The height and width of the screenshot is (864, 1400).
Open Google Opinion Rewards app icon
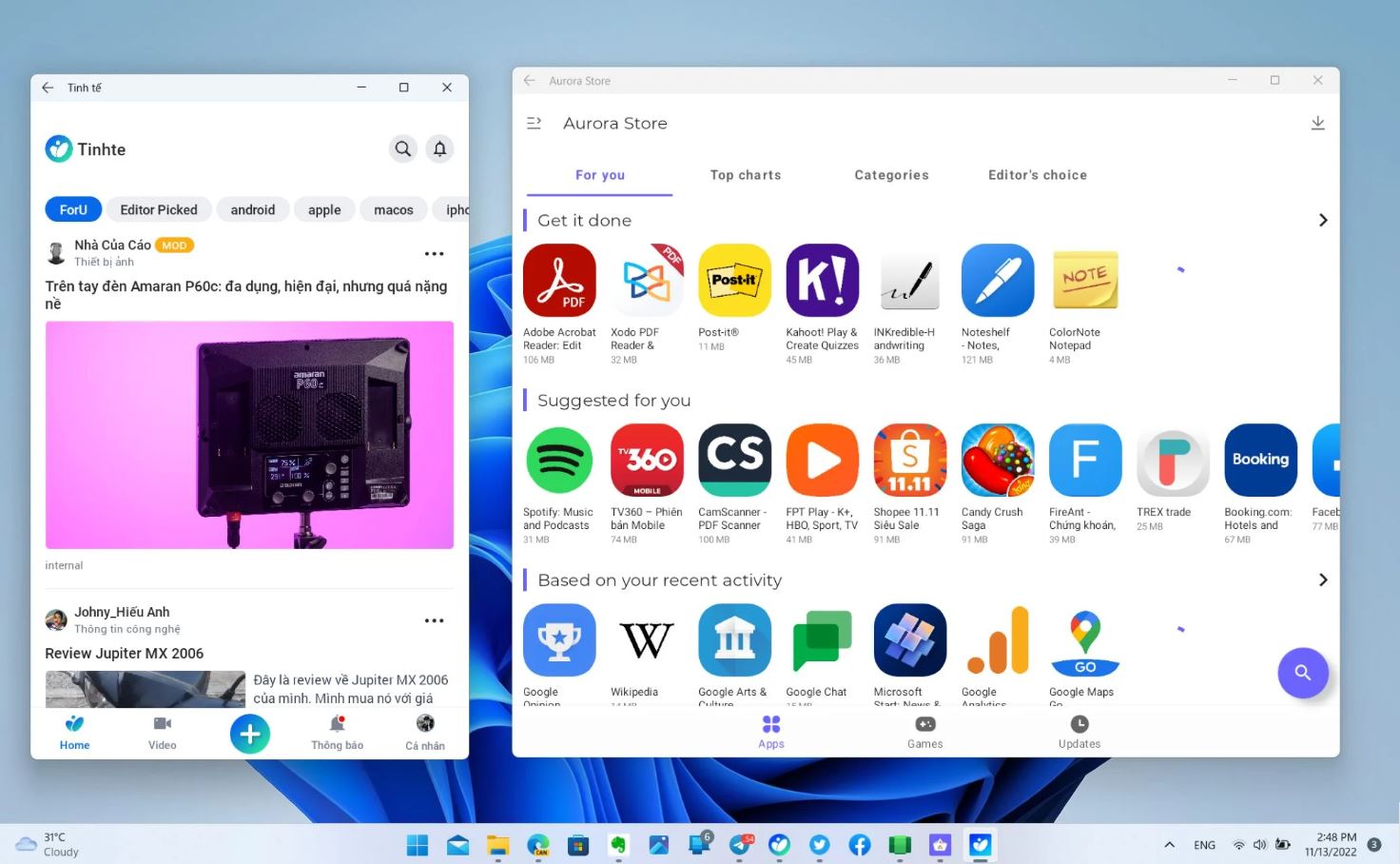click(x=559, y=639)
